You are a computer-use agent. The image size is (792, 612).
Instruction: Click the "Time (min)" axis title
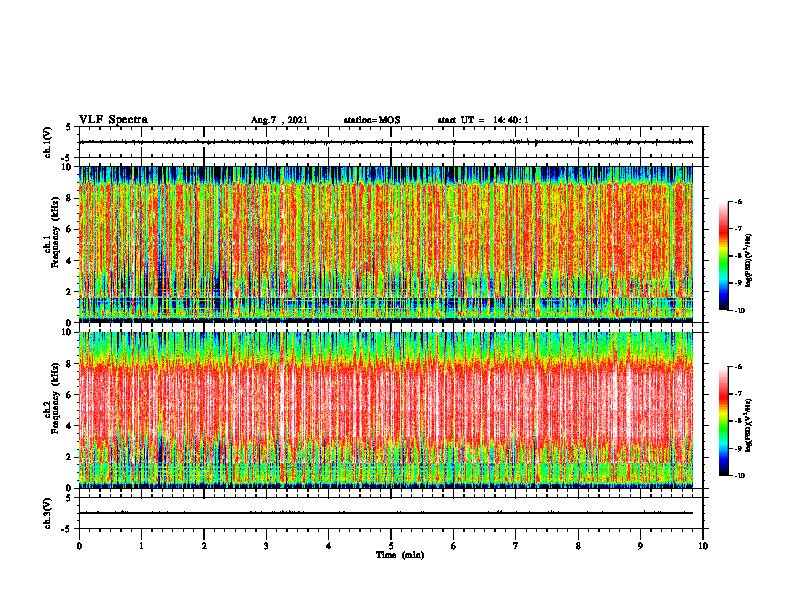[x=400, y=555]
